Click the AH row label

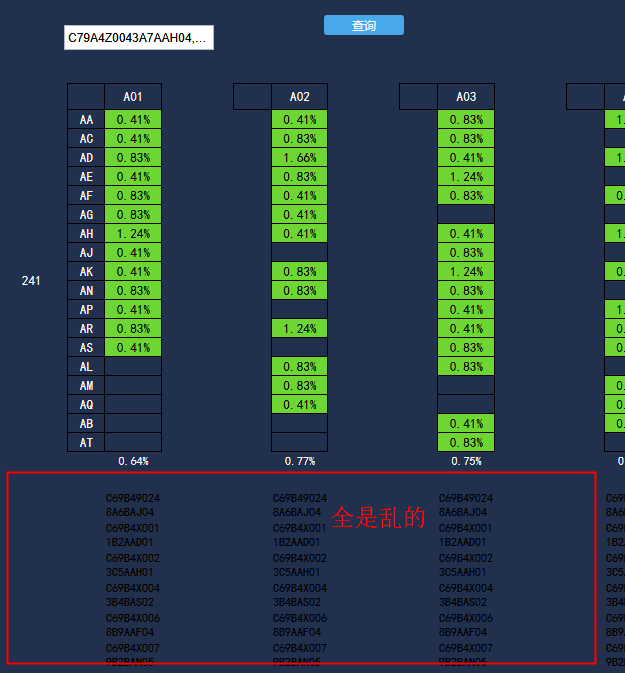tap(86, 233)
